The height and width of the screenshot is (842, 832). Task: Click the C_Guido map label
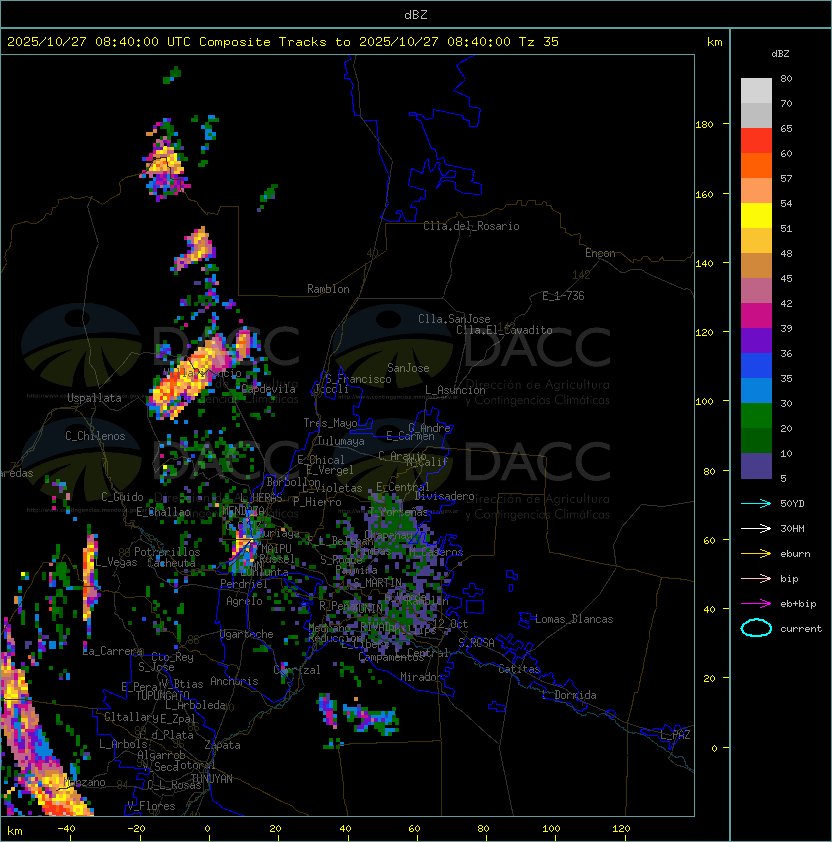coord(122,497)
